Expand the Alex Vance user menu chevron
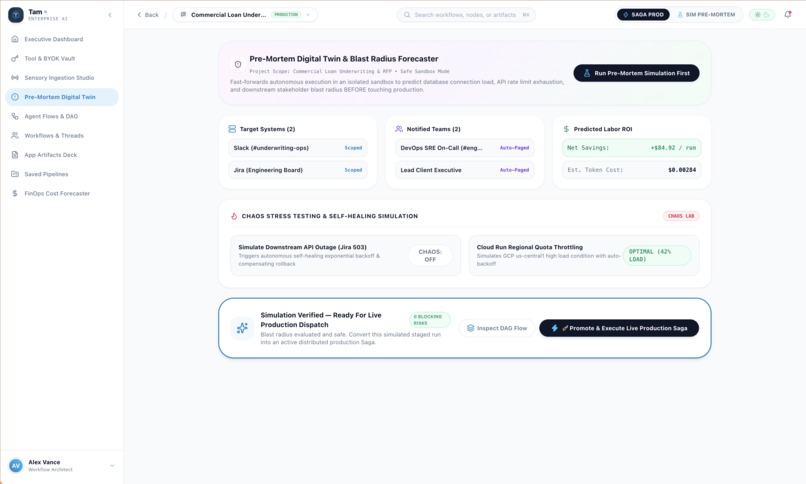The image size is (806, 484). click(112, 466)
